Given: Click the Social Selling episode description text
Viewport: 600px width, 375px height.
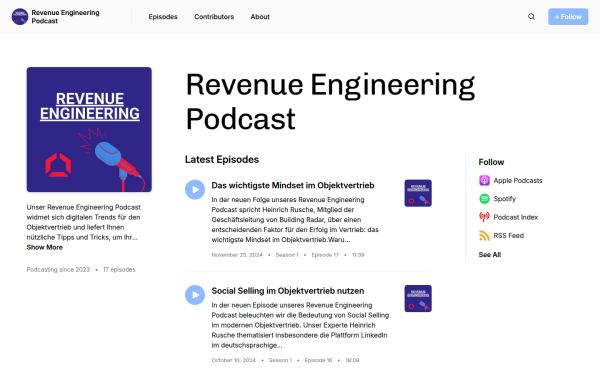Looking at the screenshot, I should (300, 325).
